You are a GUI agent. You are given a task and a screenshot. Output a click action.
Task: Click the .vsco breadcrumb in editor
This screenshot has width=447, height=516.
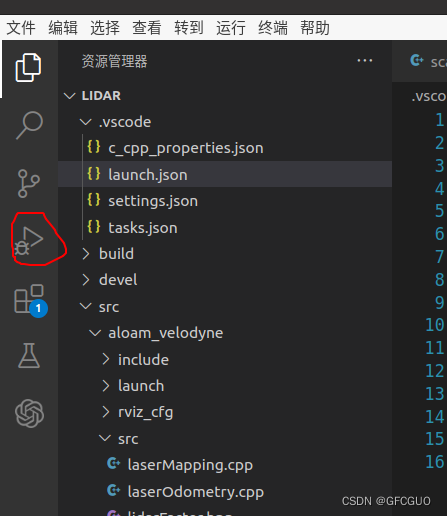point(429,96)
